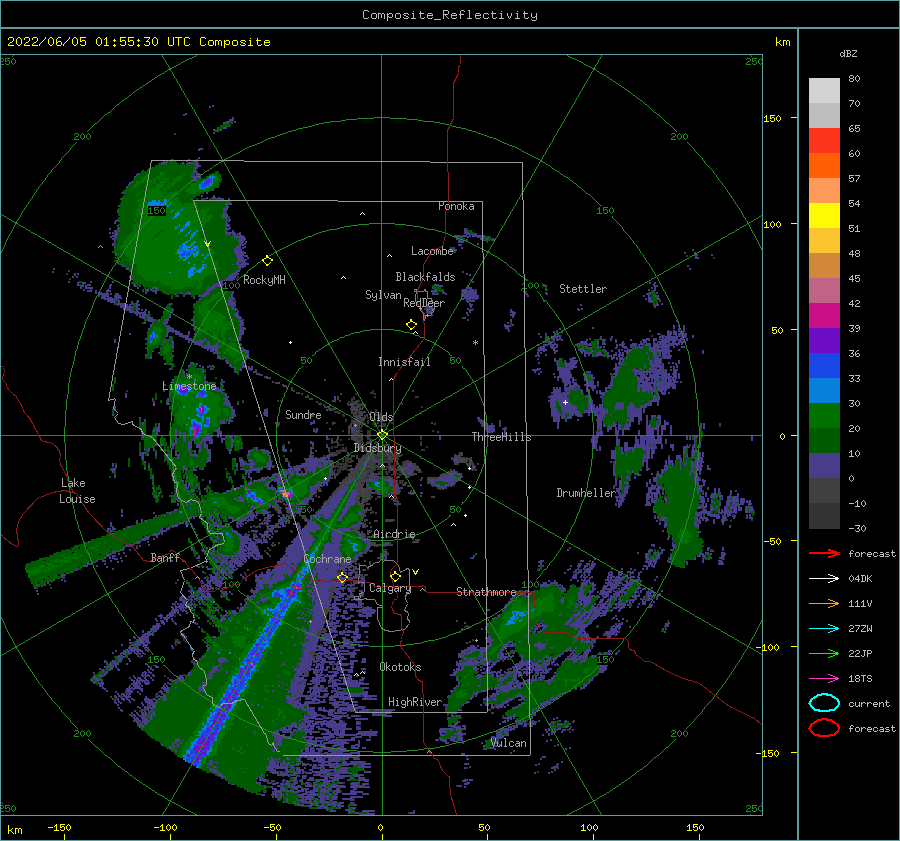900x841 pixels.
Task: Click the Blackfalds city label
Action: pos(425,277)
